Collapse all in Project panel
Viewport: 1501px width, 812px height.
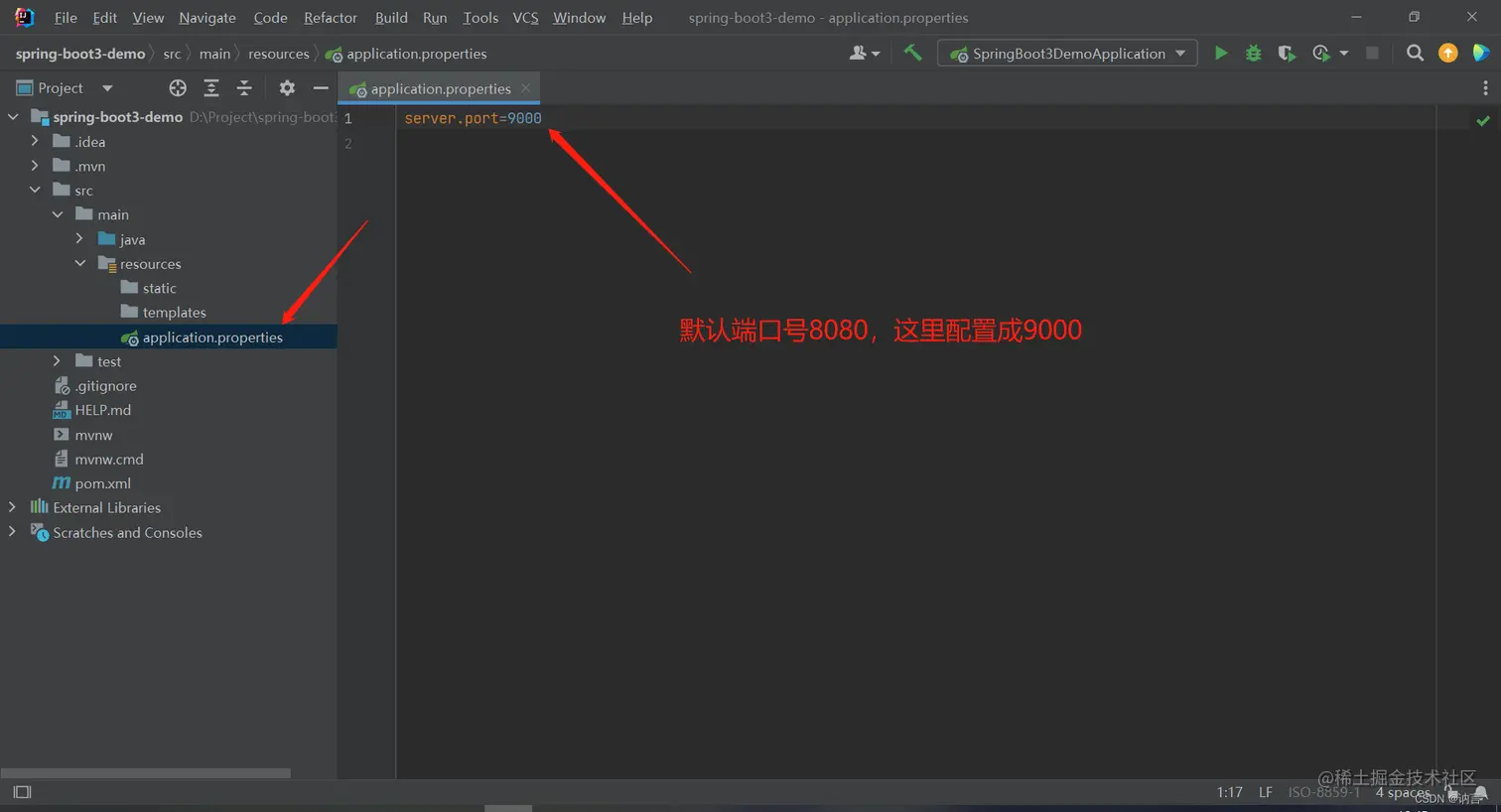(244, 88)
